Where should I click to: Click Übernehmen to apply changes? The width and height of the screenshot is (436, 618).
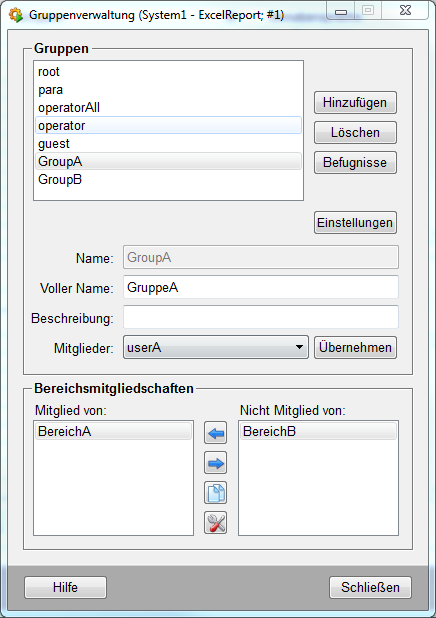355,347
